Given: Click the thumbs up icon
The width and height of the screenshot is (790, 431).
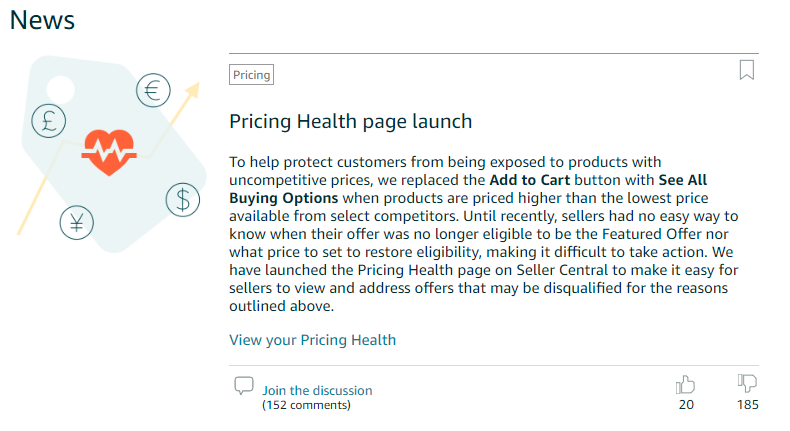Looking at the screenshot, I should pos(686,384).
